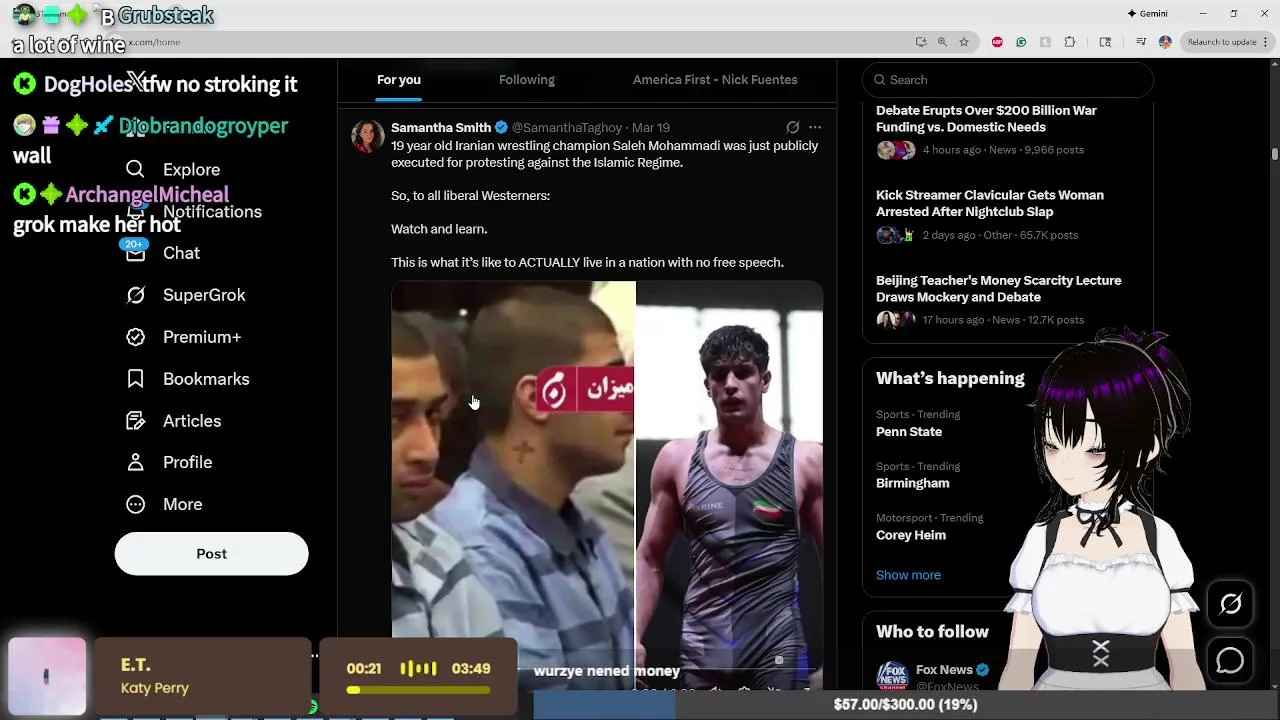Open America First - Nick Fuentes tab
The width and height of the screenshot is (1280, 720).
[715, 80]
